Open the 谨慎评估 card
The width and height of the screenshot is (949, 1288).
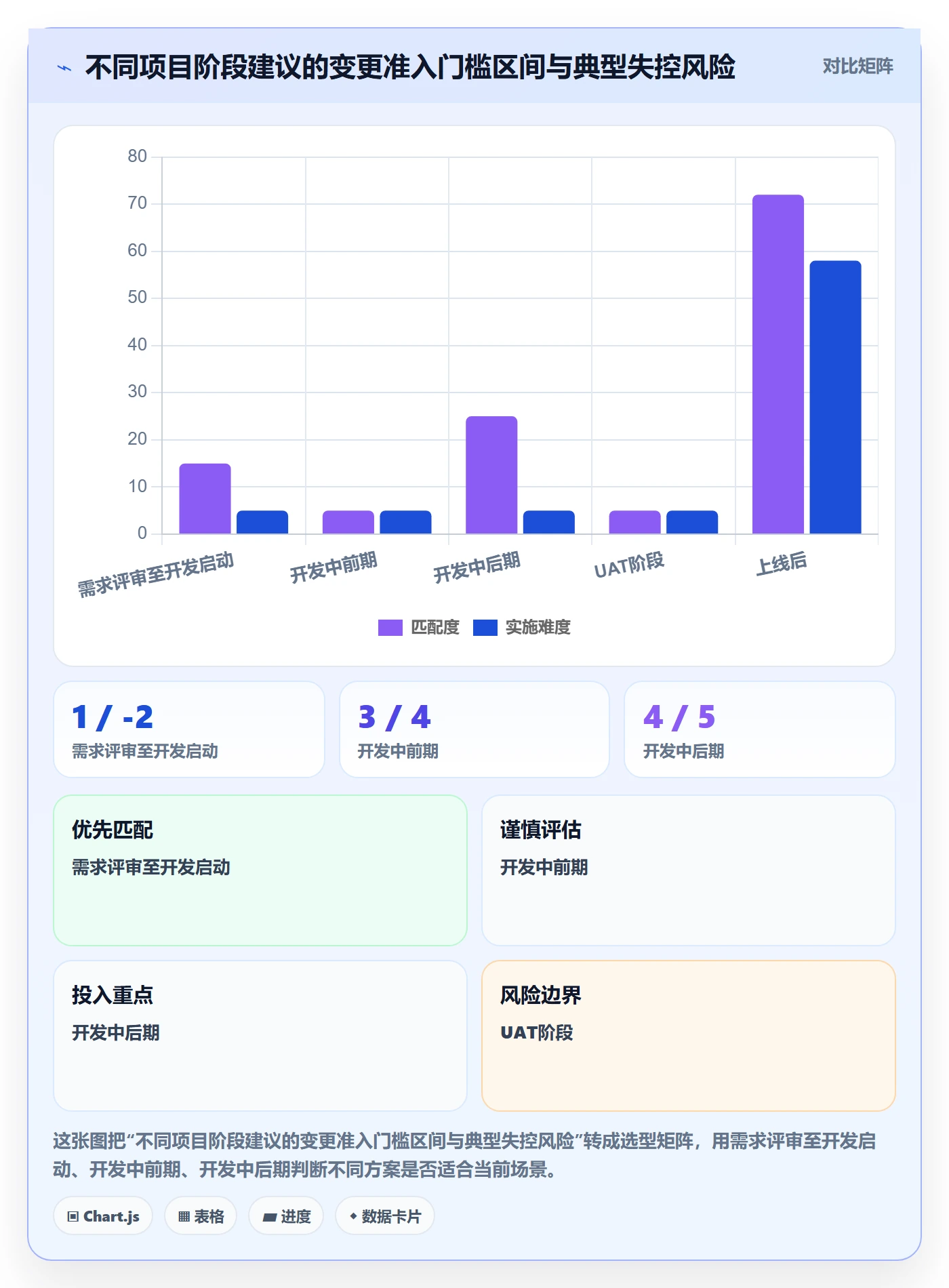tap(689, 870)
